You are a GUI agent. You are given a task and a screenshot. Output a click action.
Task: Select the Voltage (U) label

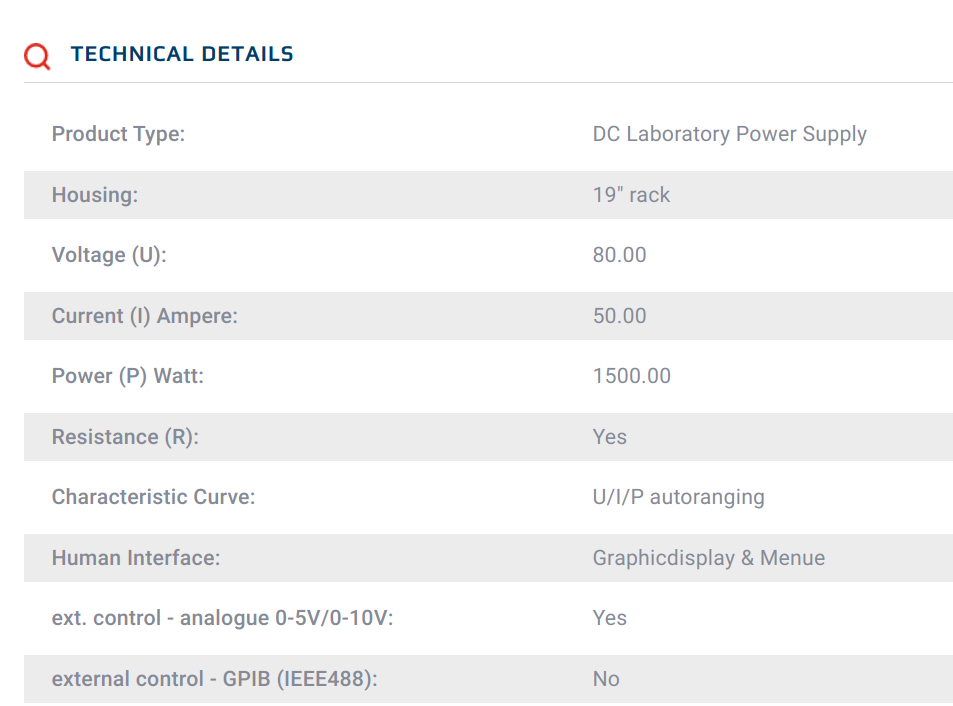tap(109, 255)
